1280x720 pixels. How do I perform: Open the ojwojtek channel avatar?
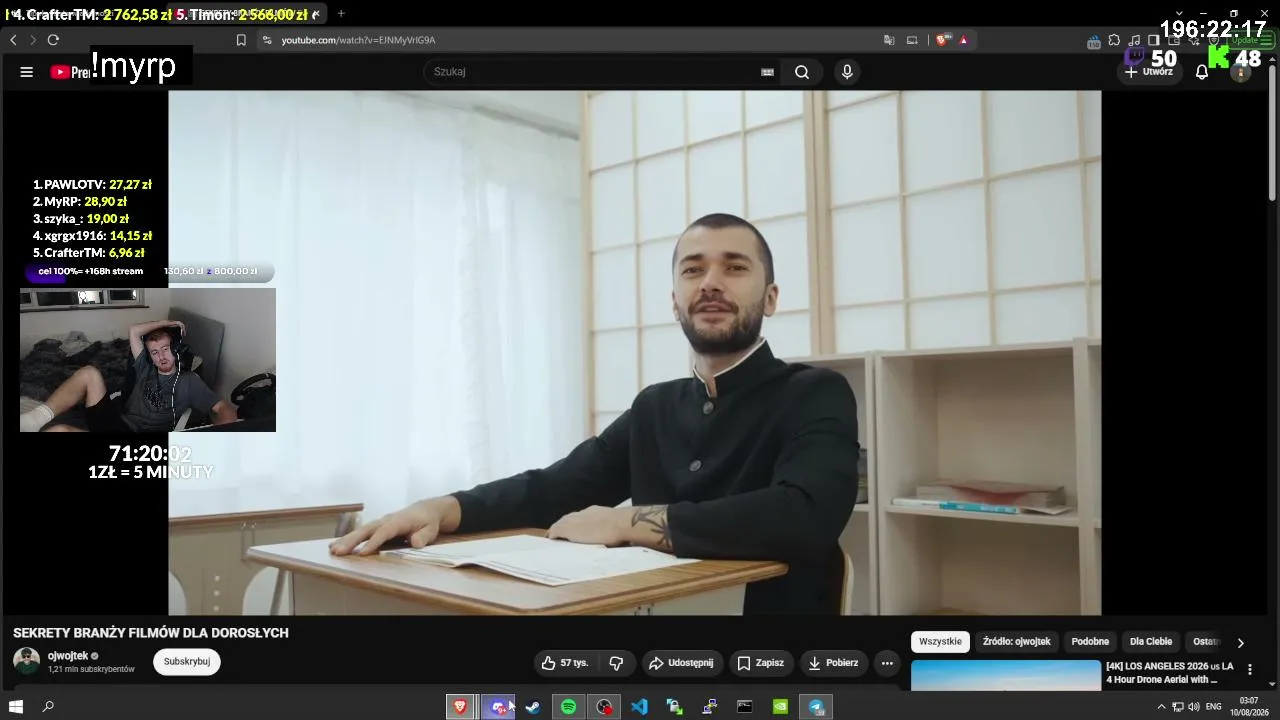point(26,661)
